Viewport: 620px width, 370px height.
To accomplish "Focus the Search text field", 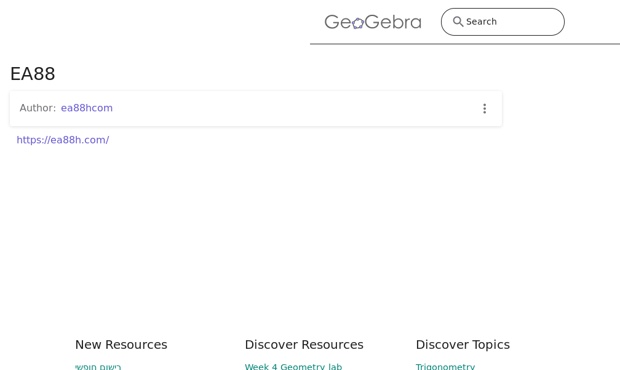I will click(x=503, y=22).
